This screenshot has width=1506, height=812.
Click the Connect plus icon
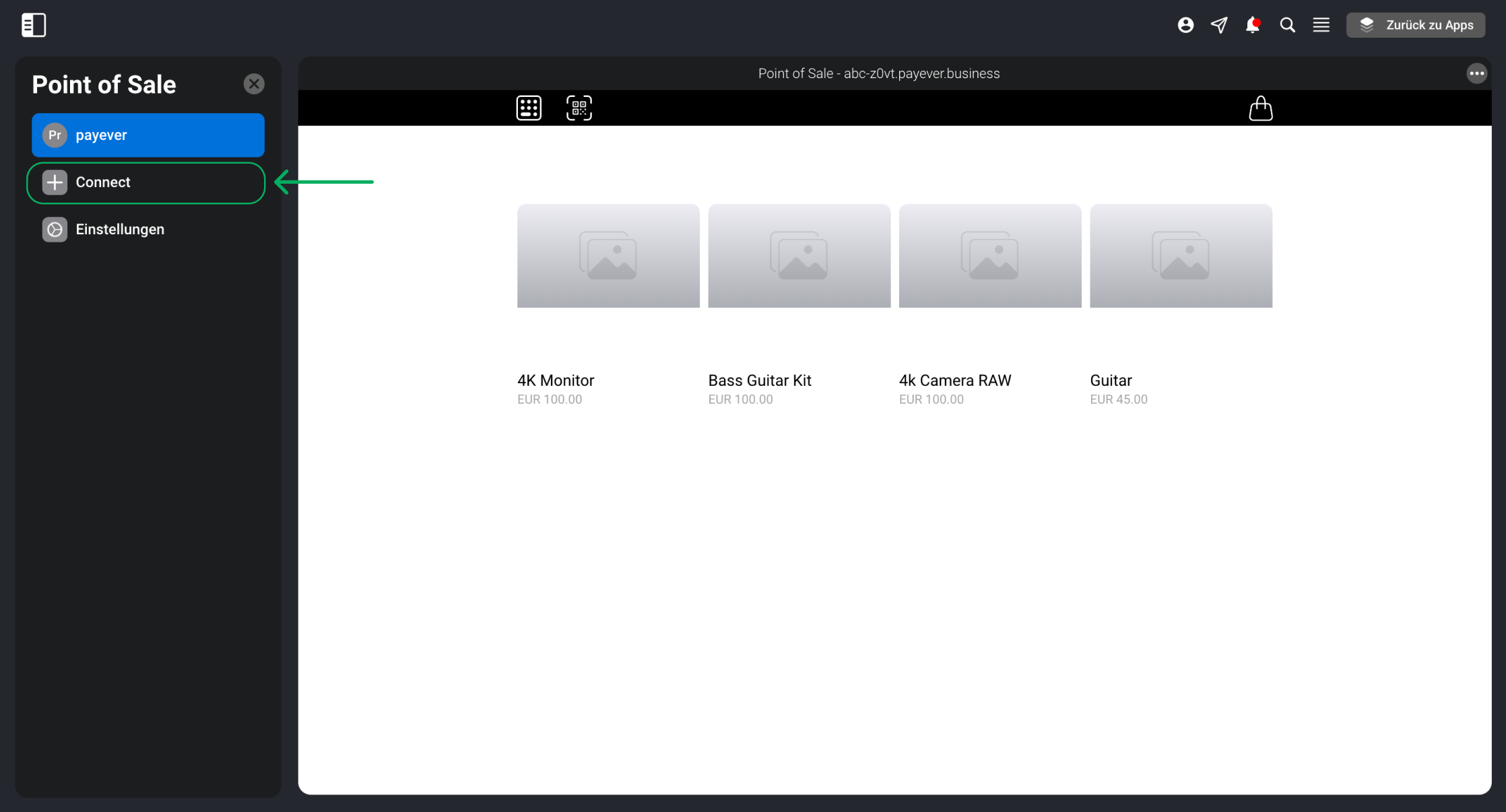coord(55,182)
